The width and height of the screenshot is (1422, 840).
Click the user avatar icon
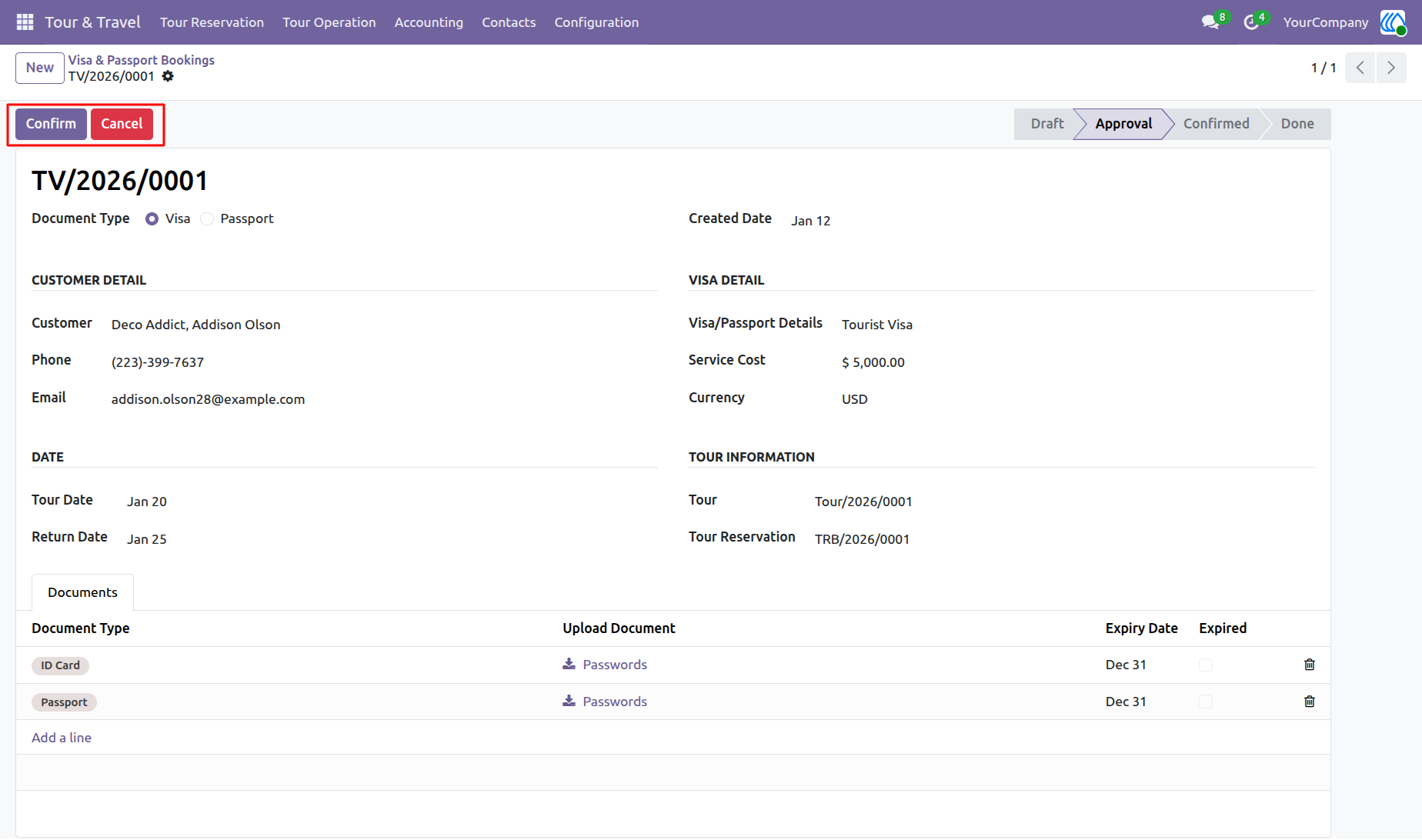coord(1393,22)
